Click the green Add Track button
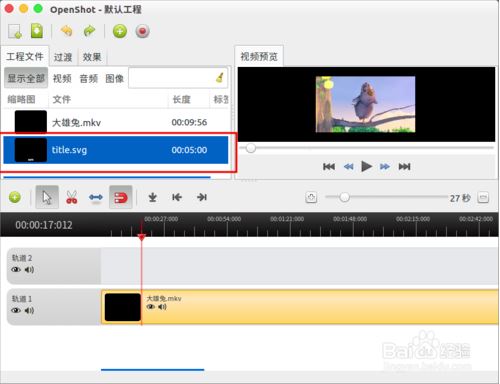The image size is (500, 384). pos(15,197)
